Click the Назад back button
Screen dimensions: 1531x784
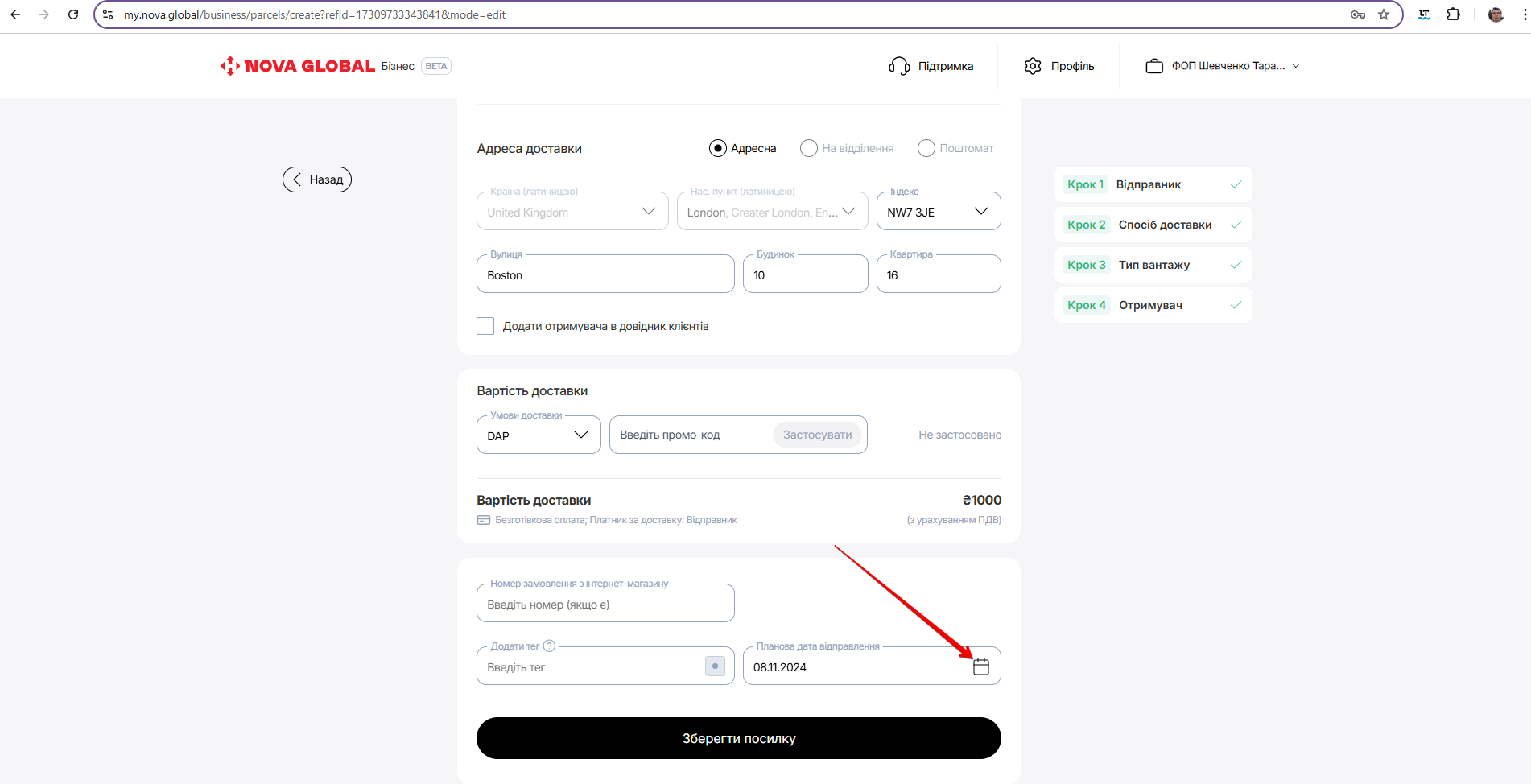click(317, 179)
